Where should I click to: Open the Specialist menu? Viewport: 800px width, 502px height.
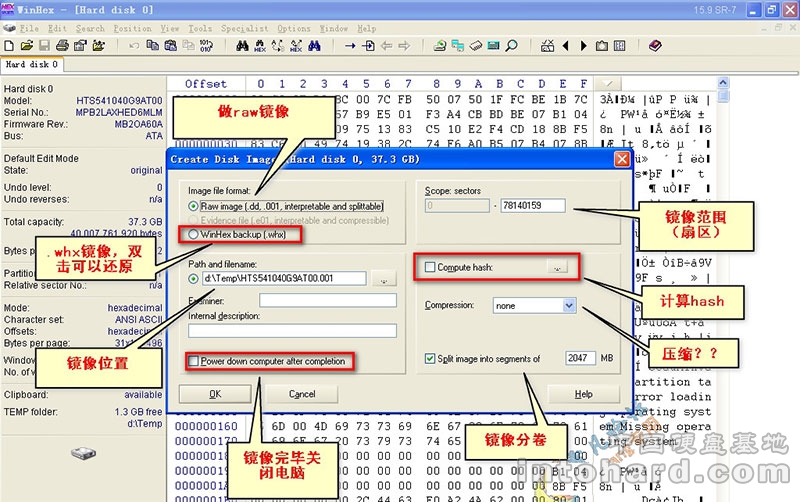[x=244, y=29]
